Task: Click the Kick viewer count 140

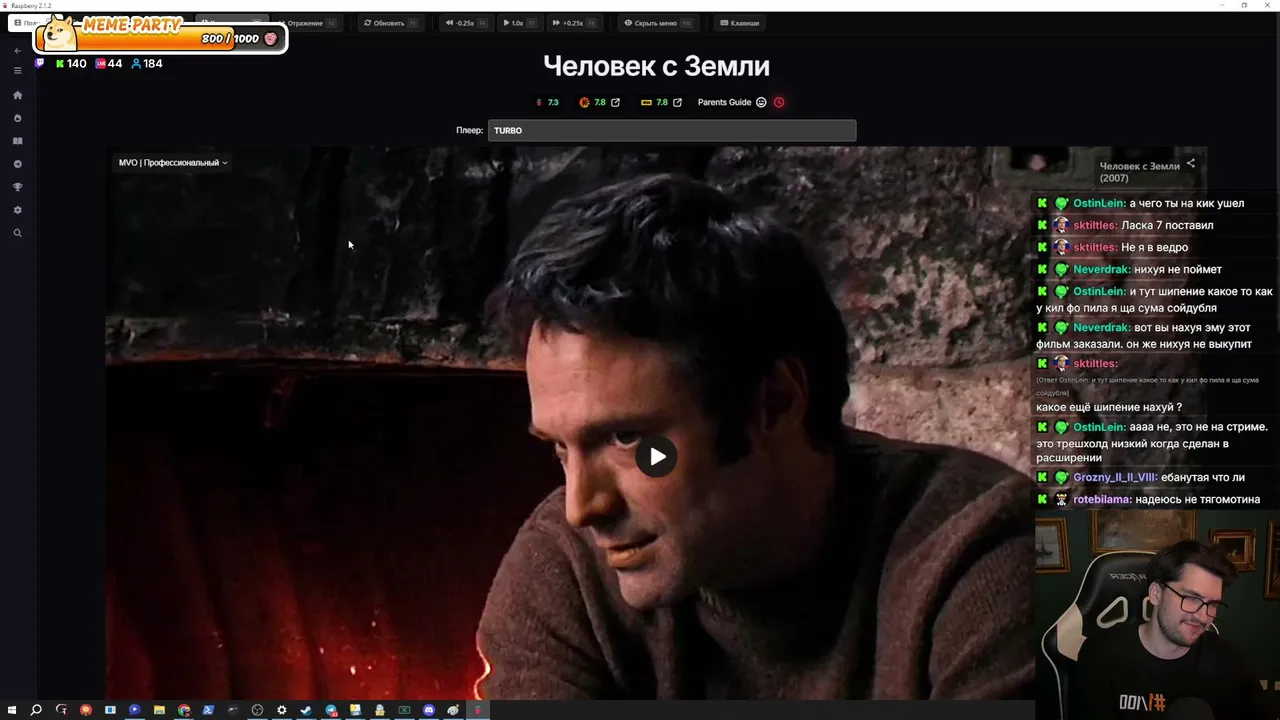Action: click(71, 64)
